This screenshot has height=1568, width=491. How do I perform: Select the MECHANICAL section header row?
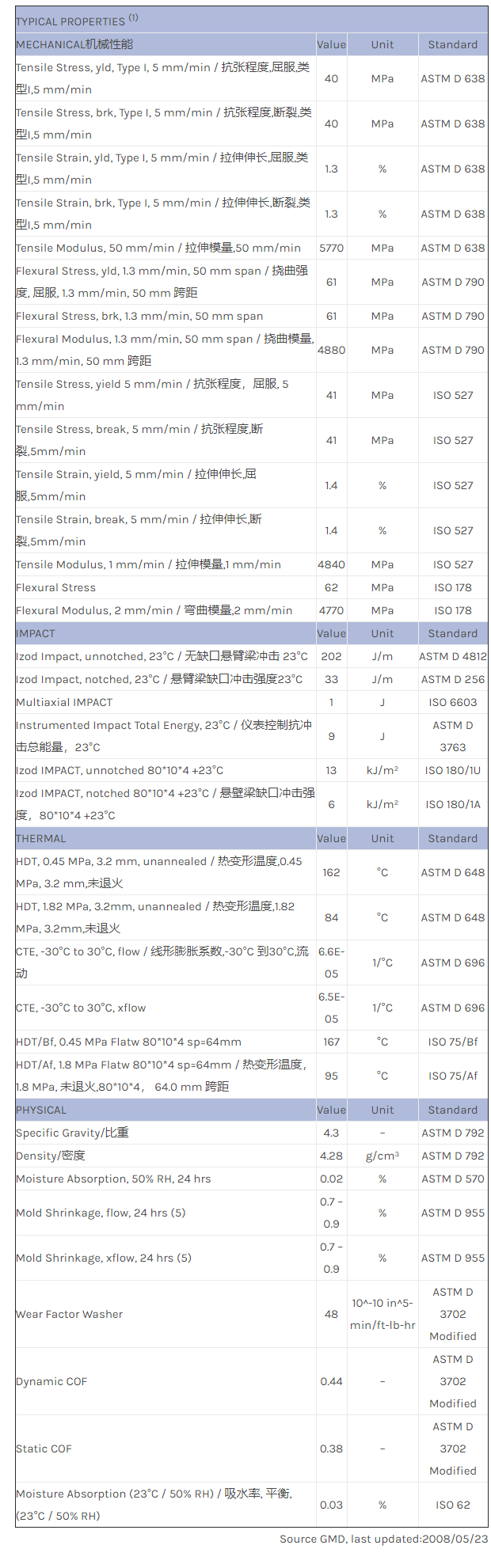click(x=74, y=44)
